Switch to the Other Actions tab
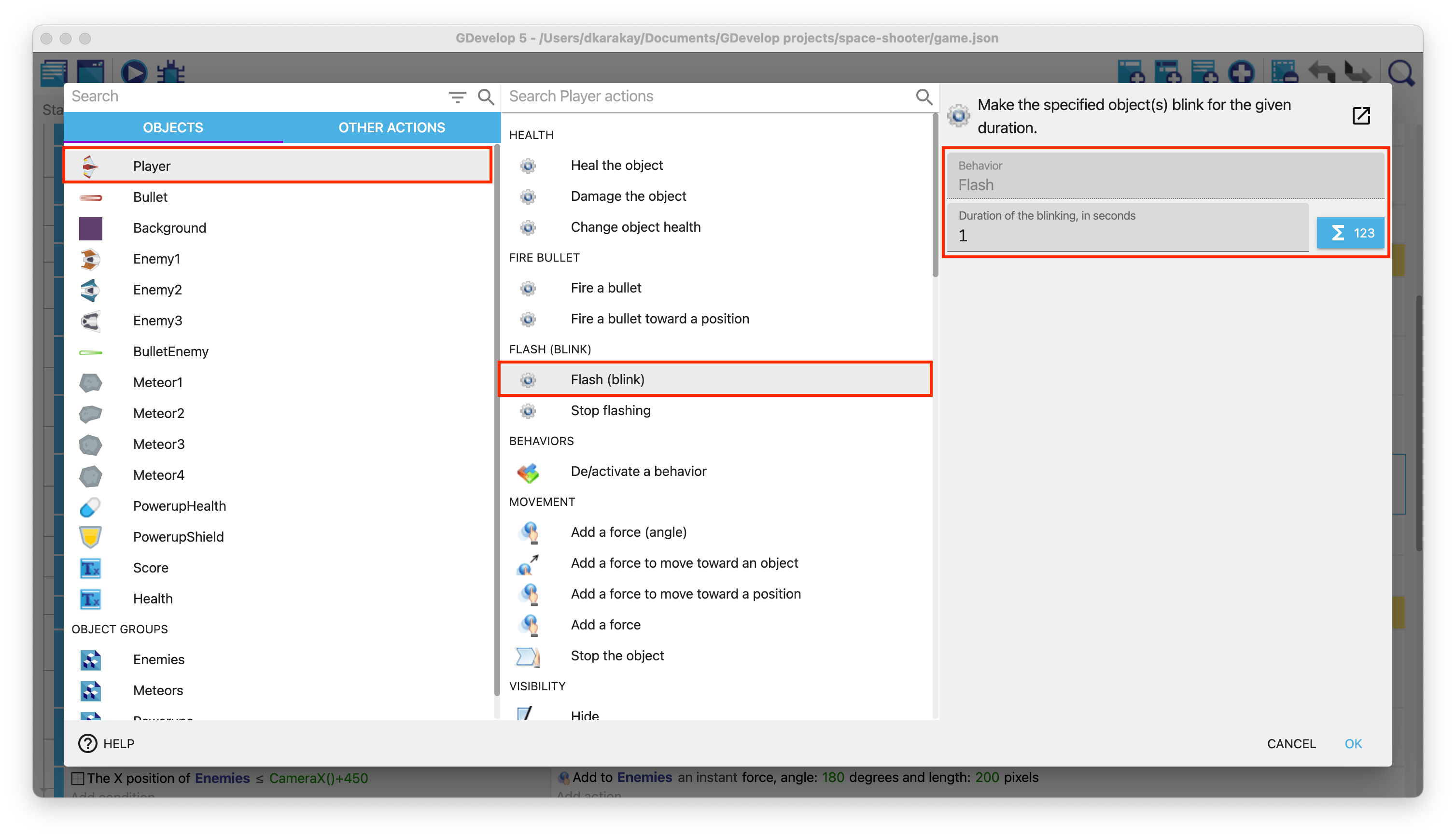 click(x=392, y=128)
